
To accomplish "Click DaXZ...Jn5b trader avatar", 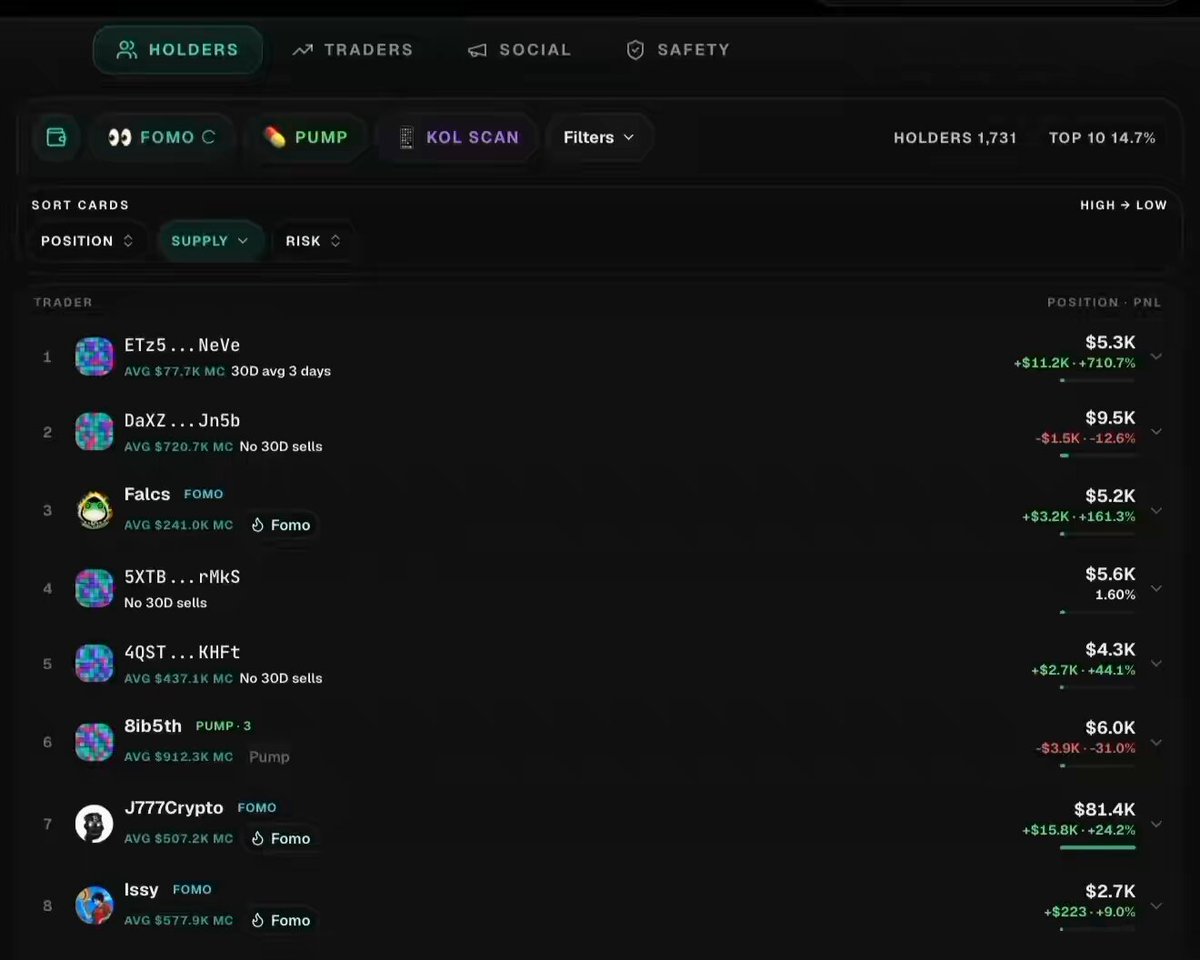I will [94, 432].
